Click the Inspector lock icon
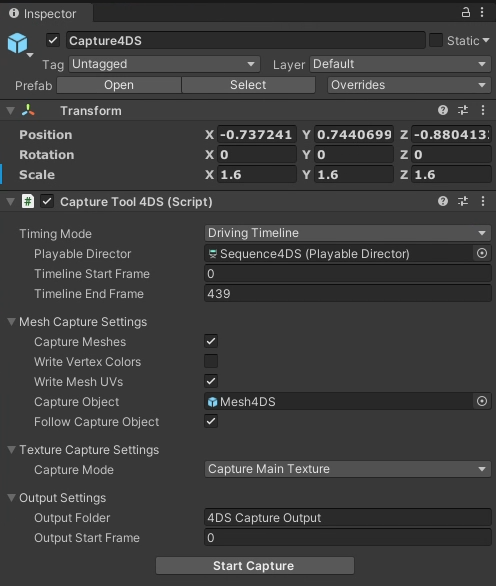 pos(466,13)
